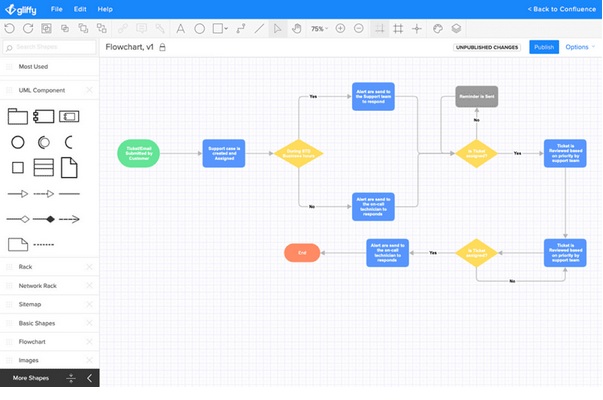Screen dimensions: 603x400
Task: Click the Zoom in plus icon
Action: pyautogui.click(x=340, y=28)
